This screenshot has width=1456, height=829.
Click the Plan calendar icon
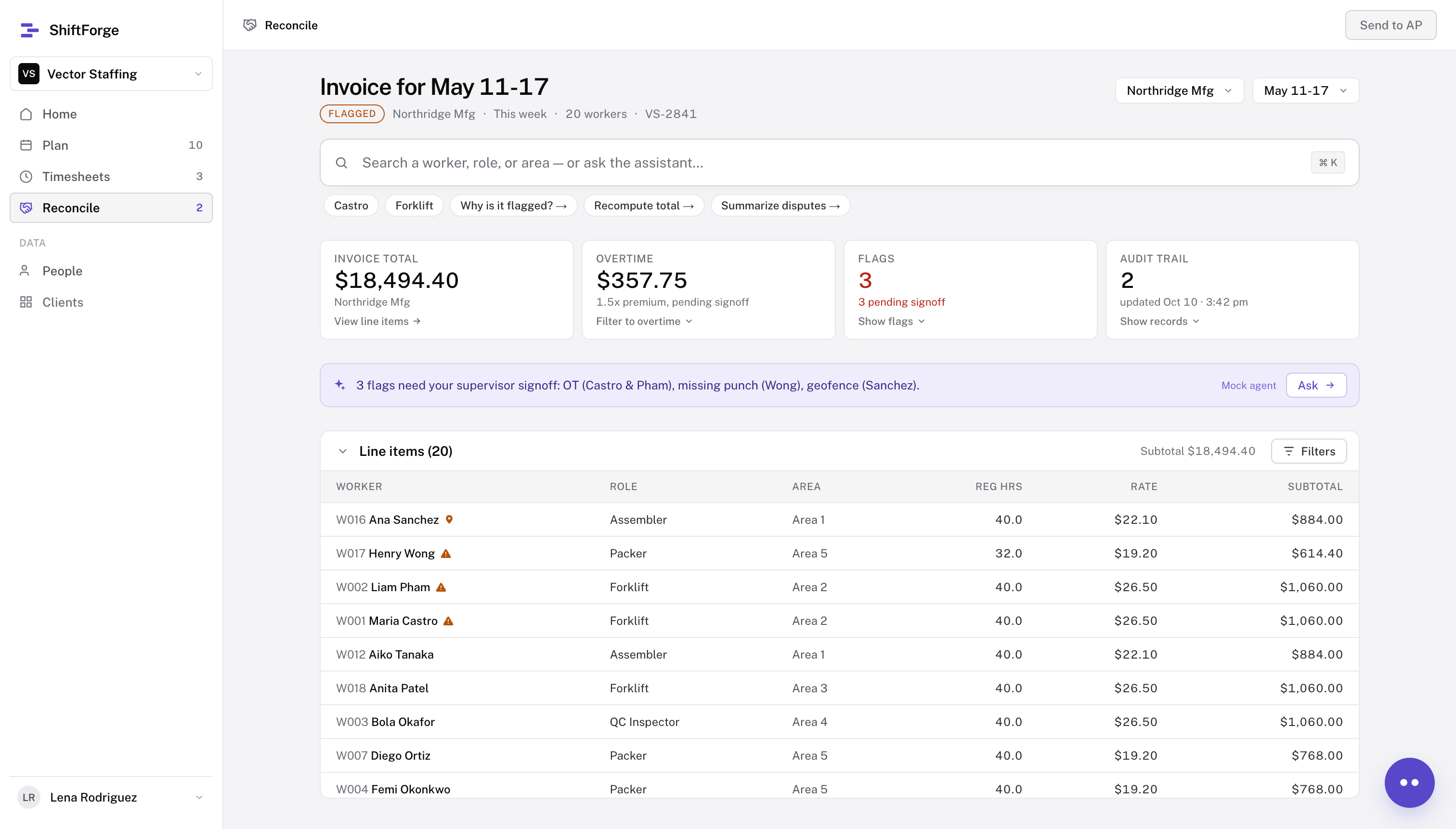(x=26, y=145)
